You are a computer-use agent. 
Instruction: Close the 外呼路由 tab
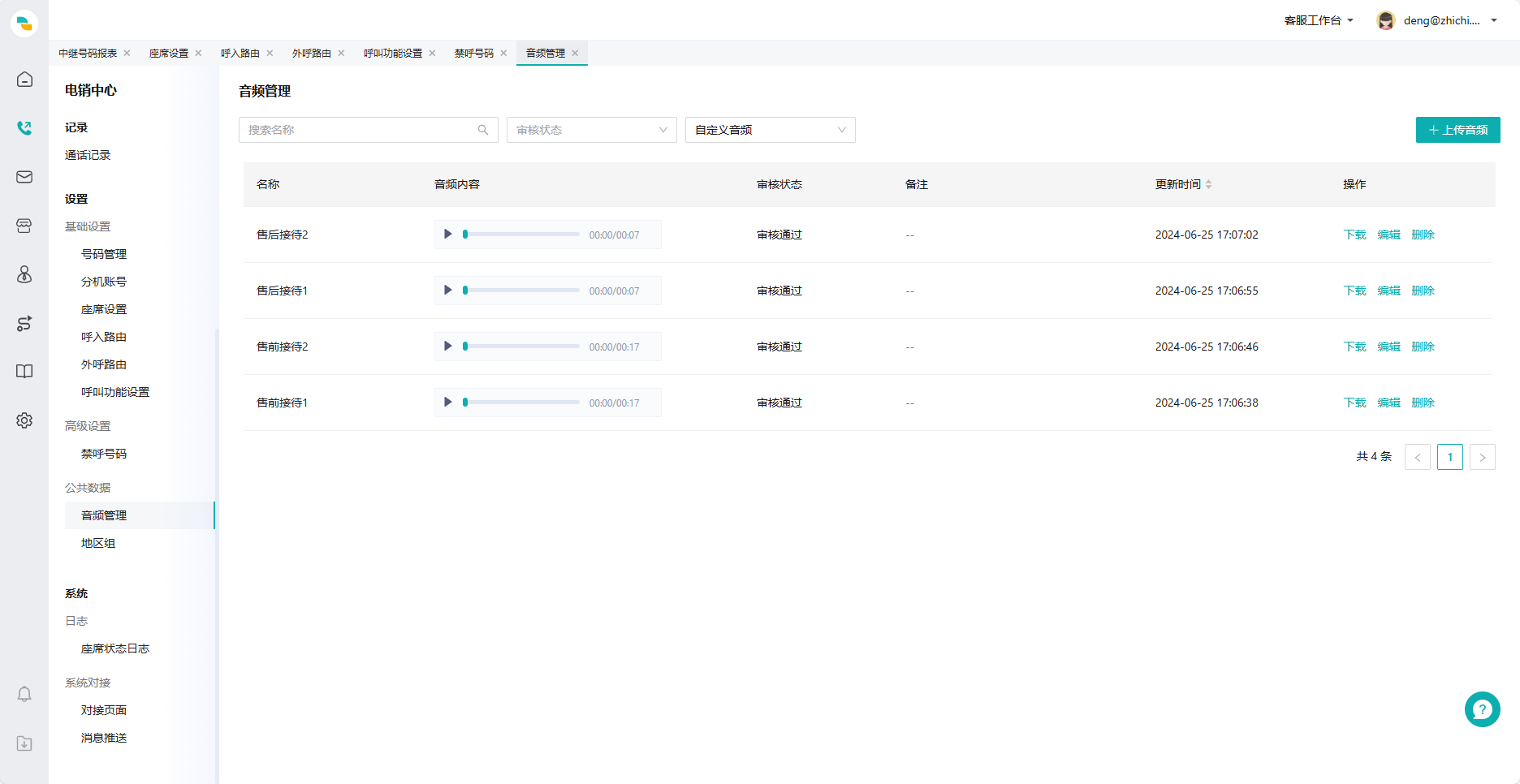pyautogui.click(x=341, y=53)
